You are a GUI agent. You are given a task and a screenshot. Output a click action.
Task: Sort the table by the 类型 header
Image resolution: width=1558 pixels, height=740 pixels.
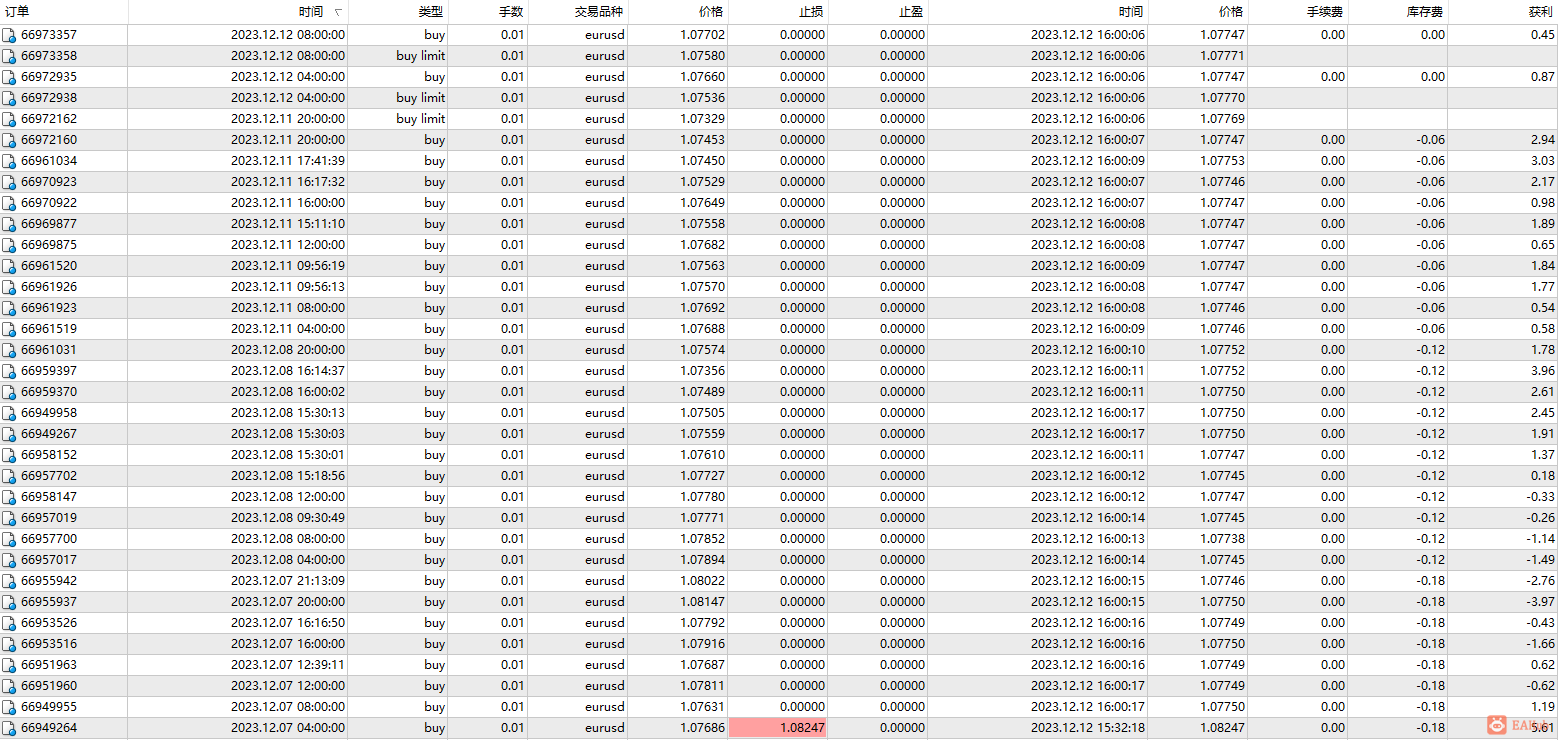(398, 12)
